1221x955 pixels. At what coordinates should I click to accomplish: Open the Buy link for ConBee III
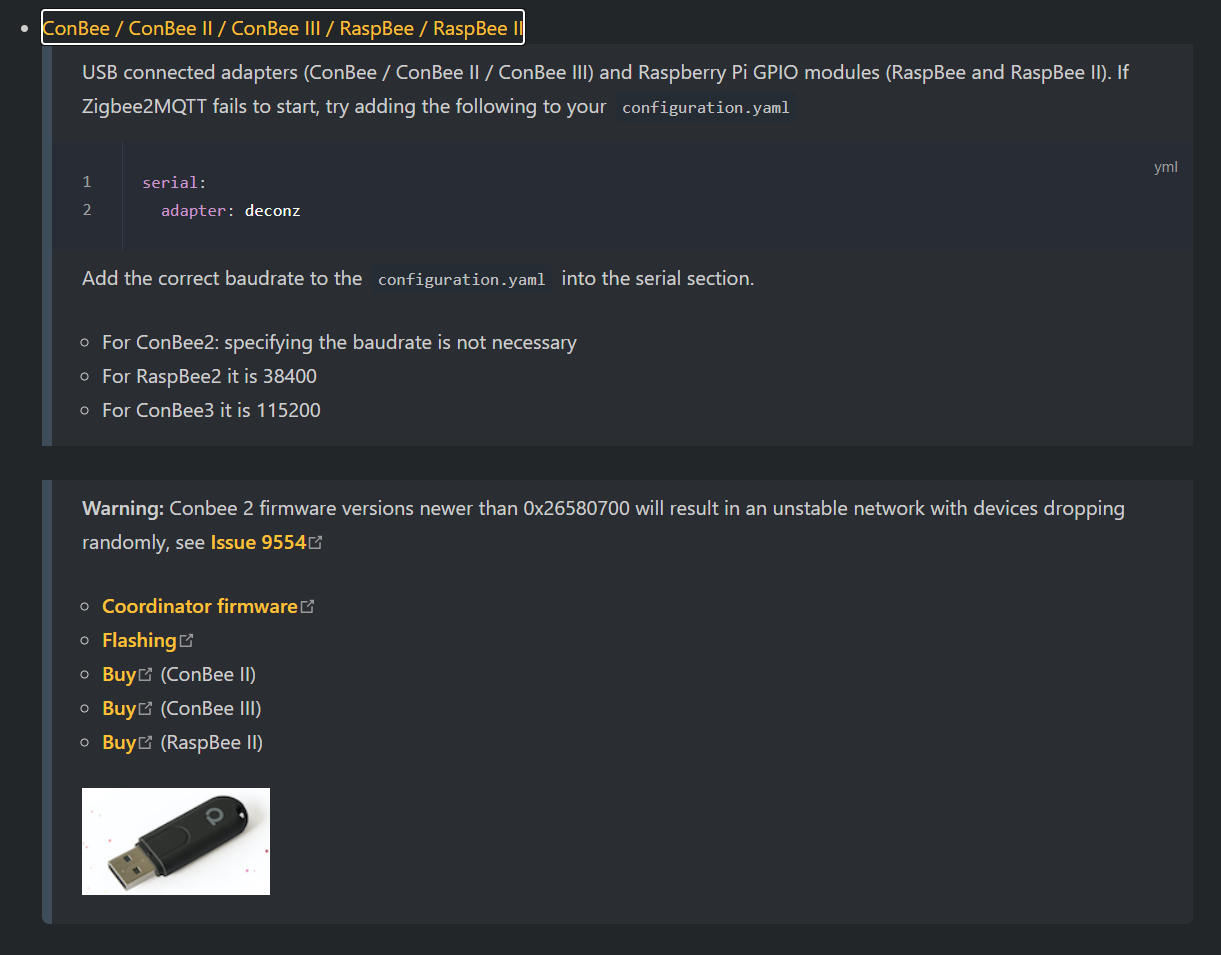click(119, 708)
